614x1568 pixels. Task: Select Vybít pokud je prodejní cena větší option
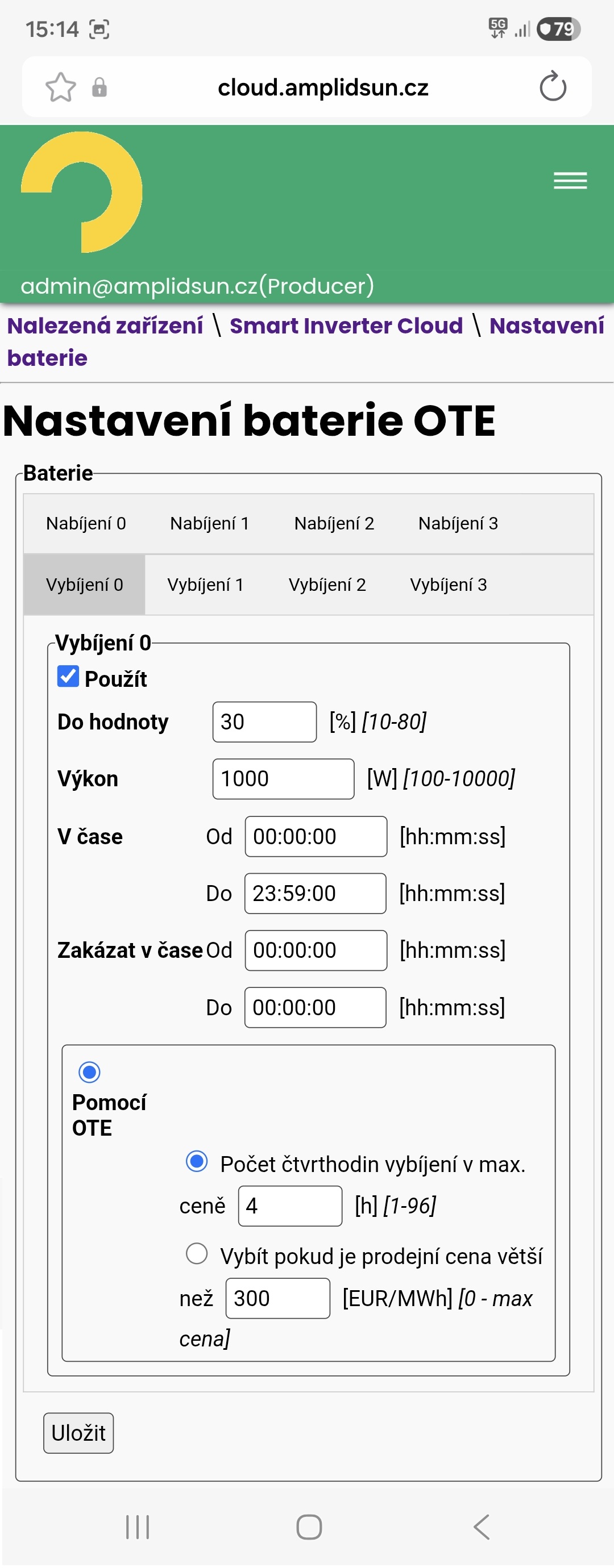pyautogui.click(x=197, y=1253)
